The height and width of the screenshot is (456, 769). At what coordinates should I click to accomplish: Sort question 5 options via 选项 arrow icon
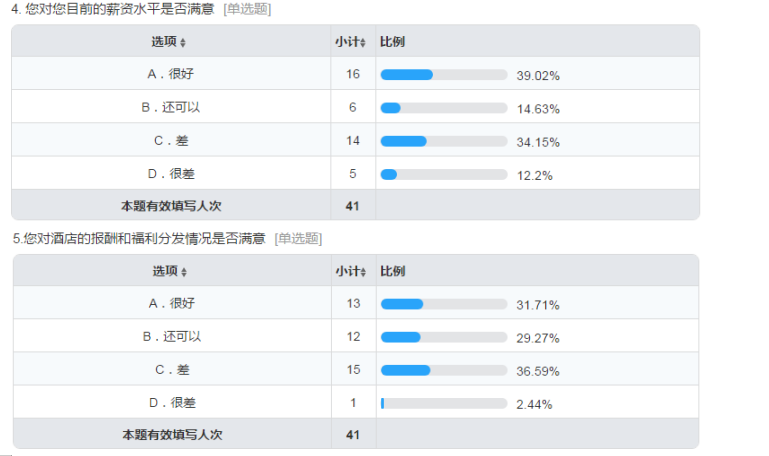tap(184, 272)
